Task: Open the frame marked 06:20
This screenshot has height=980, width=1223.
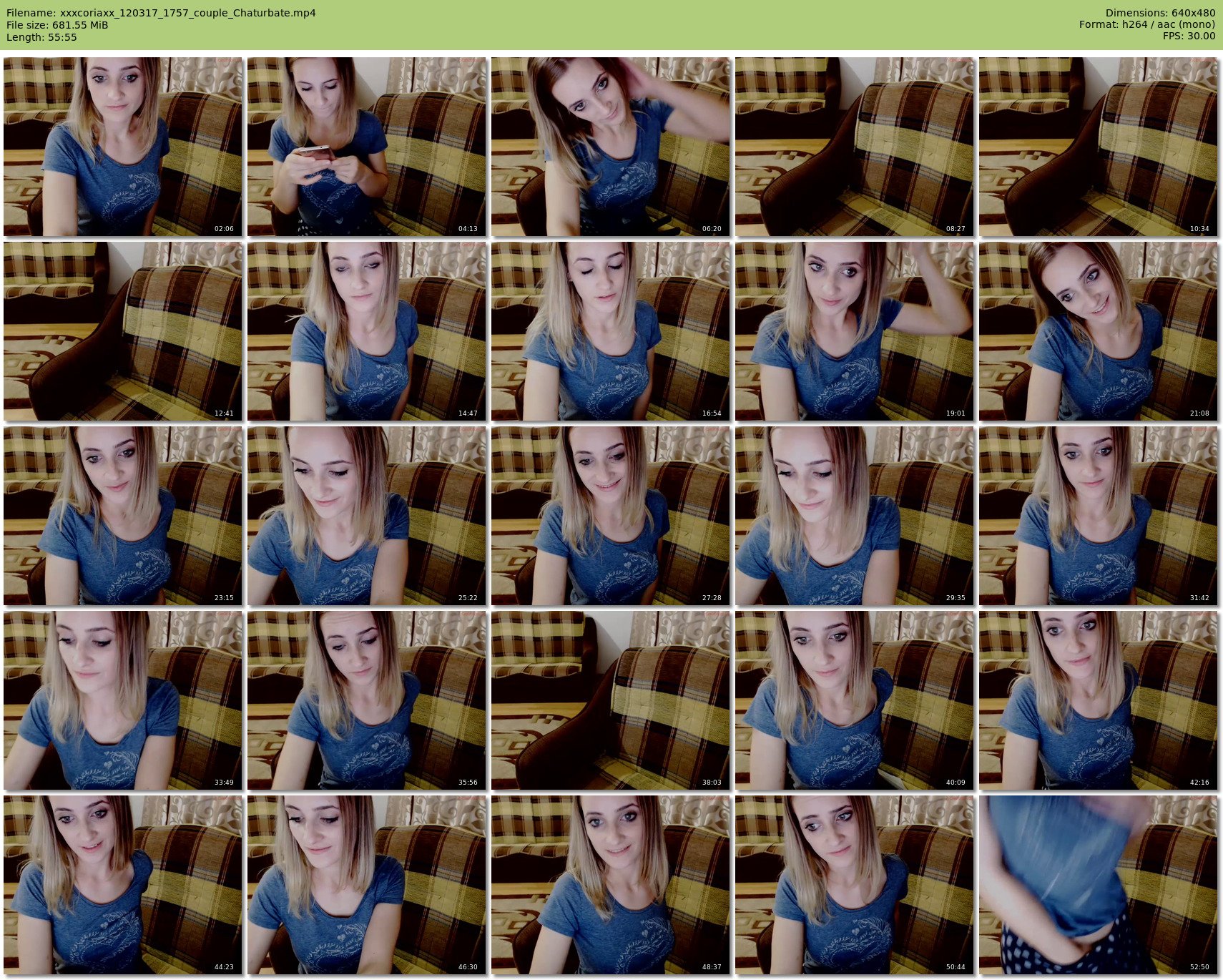Action: click(x=610, y=147)
